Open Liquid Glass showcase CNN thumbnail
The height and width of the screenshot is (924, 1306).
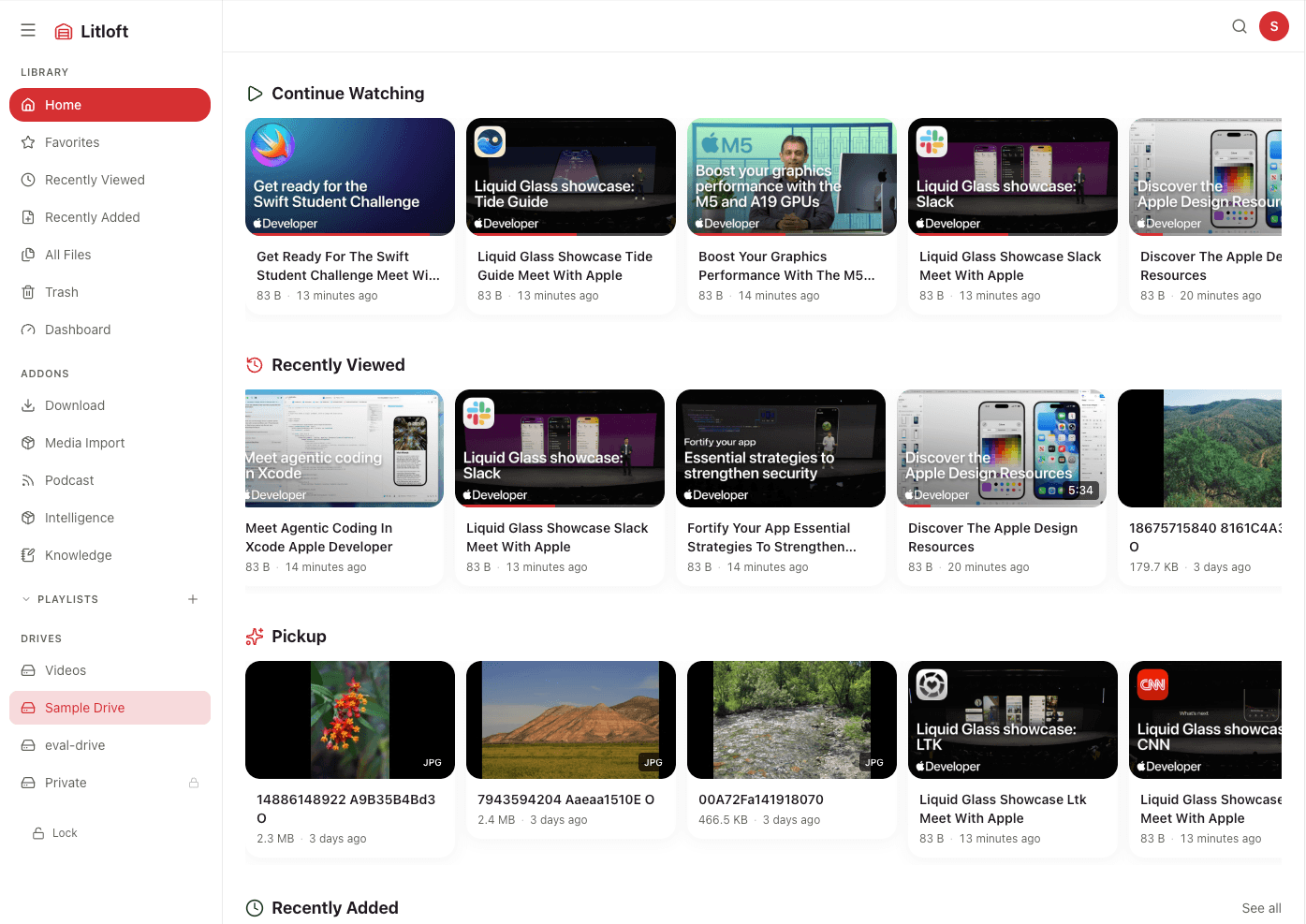pos(1206,720)
